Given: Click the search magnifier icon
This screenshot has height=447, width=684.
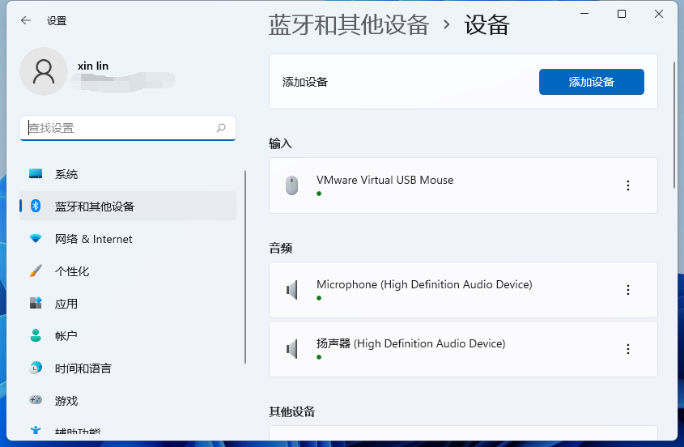Looking at the screenshot, I should tap(221, 128).
